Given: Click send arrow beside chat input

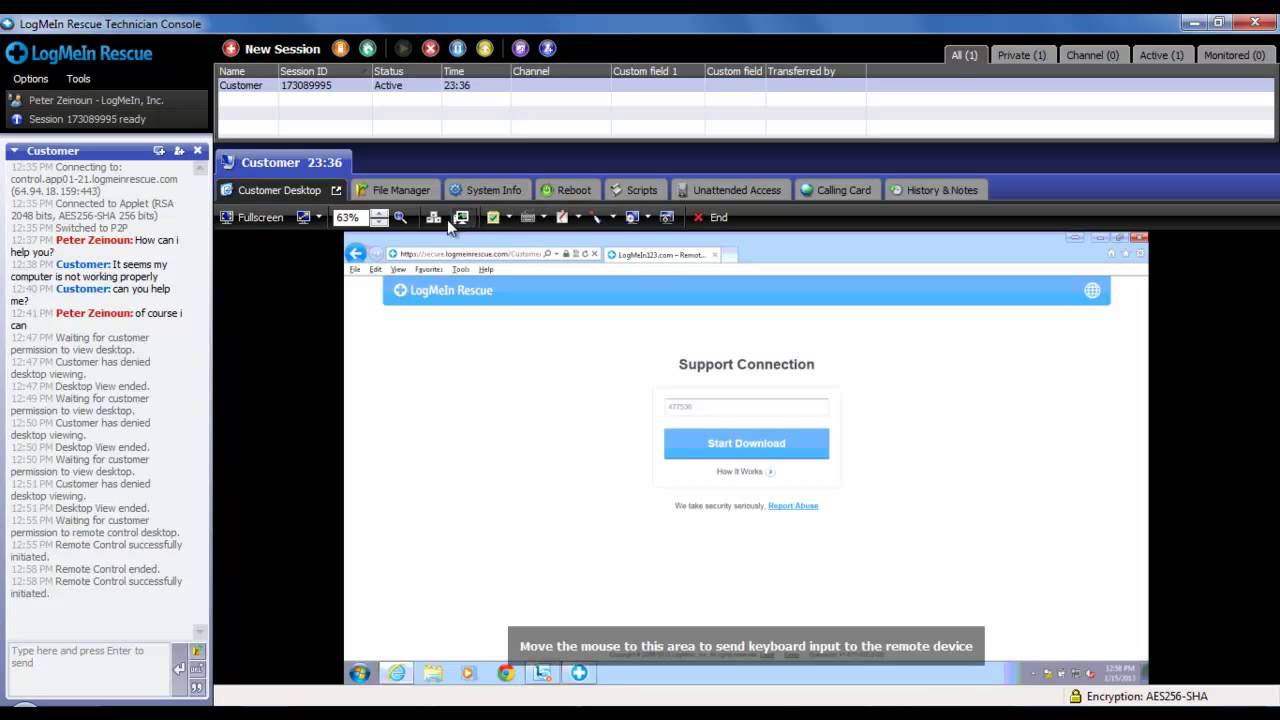Looking at the screenshot, I should point(179,669).
